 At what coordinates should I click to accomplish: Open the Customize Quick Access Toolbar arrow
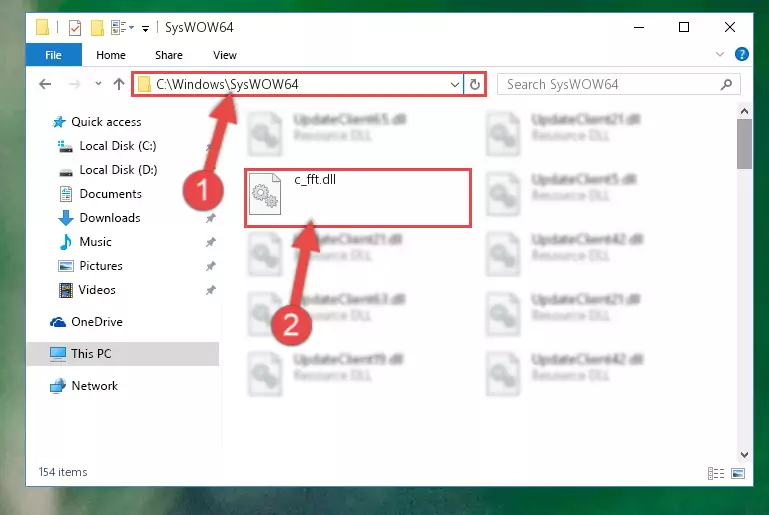[x=145, y=28]
